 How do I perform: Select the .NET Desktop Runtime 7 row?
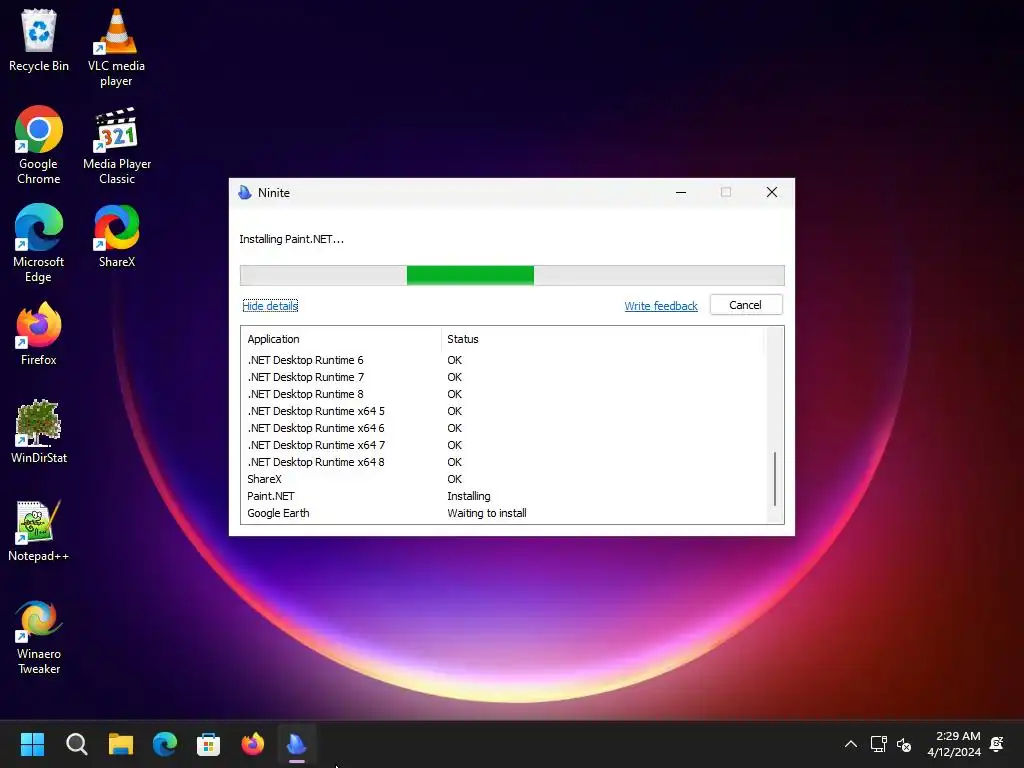point(502,377)
